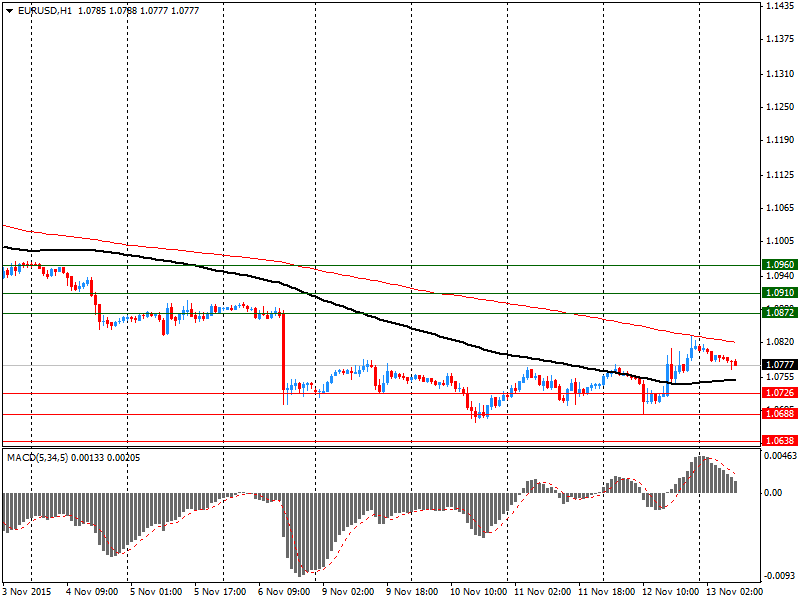Click the 5 Nov 17:00 time label
This screenshot has height=600, width=800.
(220, 591)
